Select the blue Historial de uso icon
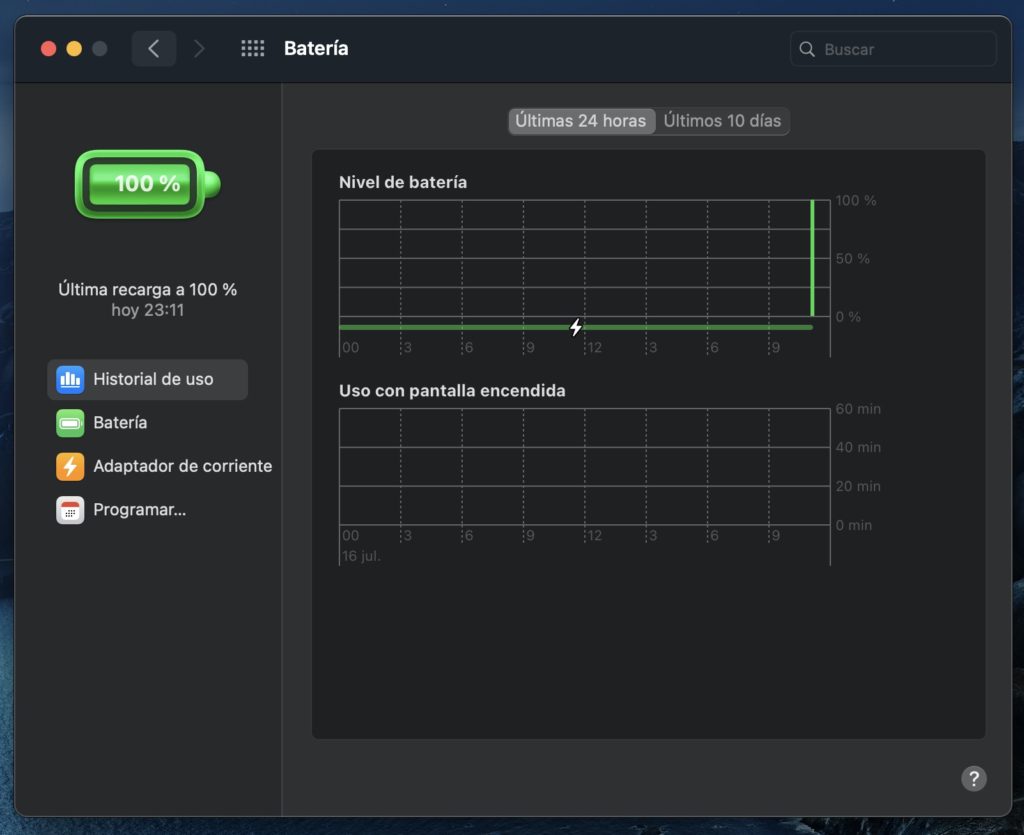 pos(70,379)
